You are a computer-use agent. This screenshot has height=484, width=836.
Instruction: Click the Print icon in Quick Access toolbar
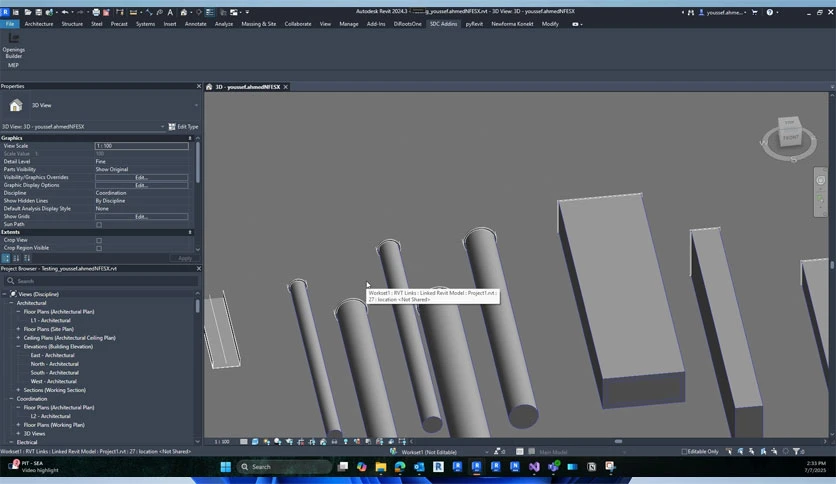click(96, 12)
